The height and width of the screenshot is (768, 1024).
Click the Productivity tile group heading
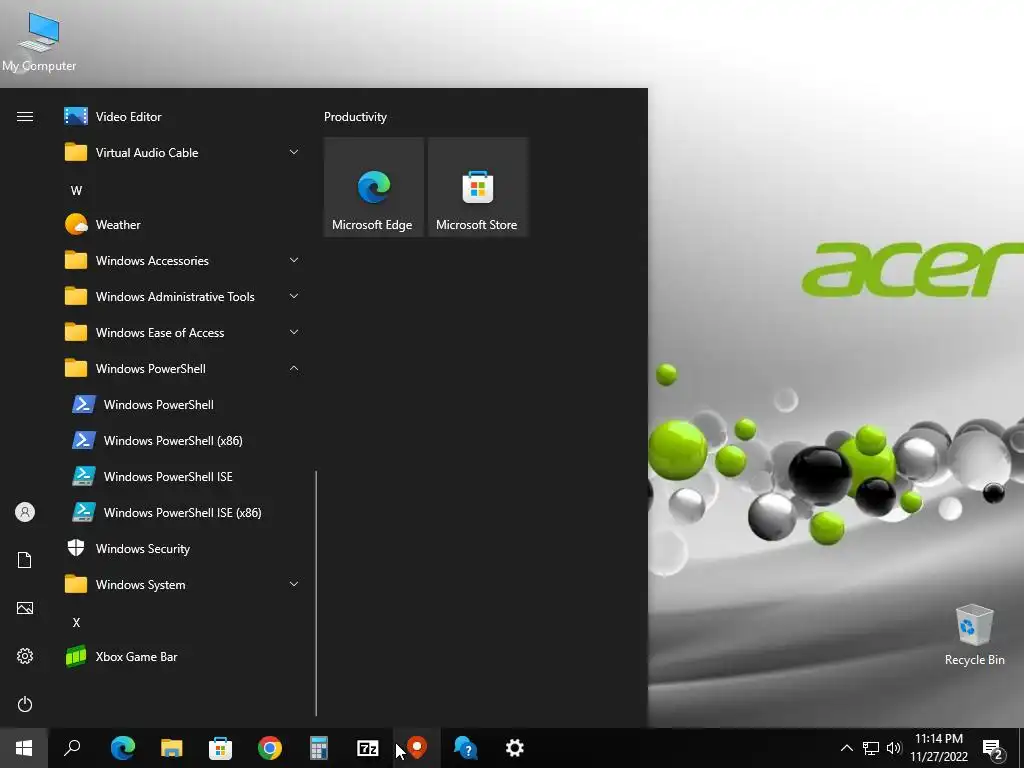(x=355, y=117)
